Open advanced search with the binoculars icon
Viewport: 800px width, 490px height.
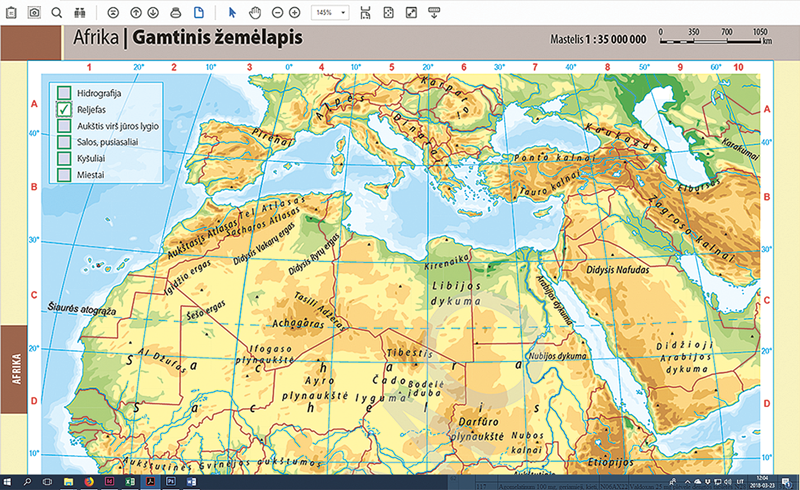click(80, 13)
